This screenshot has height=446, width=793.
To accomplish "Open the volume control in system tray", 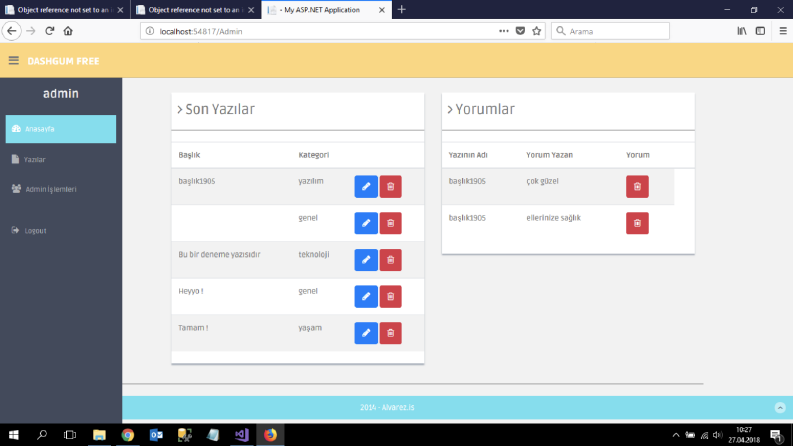I will pos(718,435).
